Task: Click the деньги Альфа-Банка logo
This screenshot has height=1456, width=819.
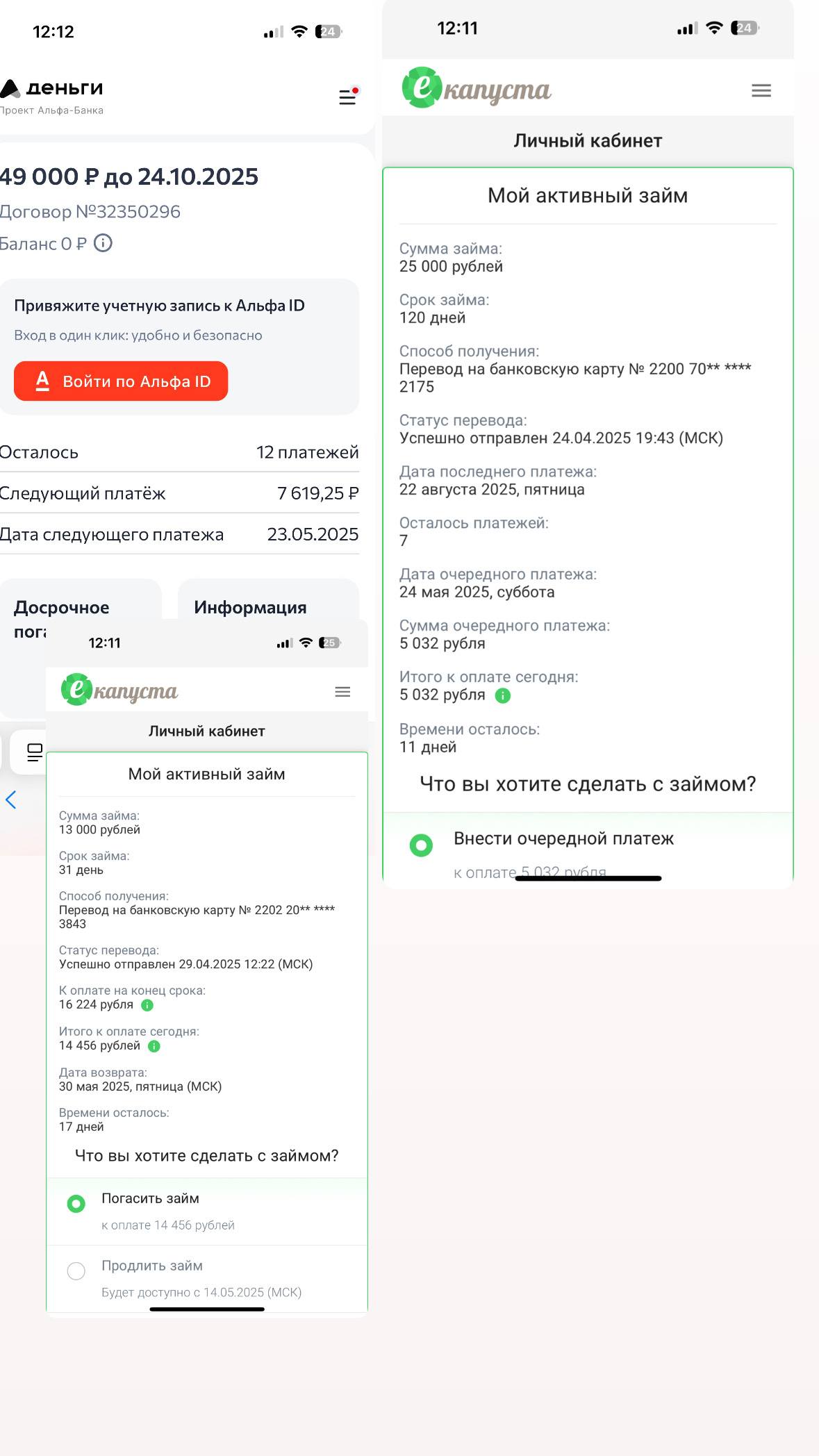Action: point(51,88)
